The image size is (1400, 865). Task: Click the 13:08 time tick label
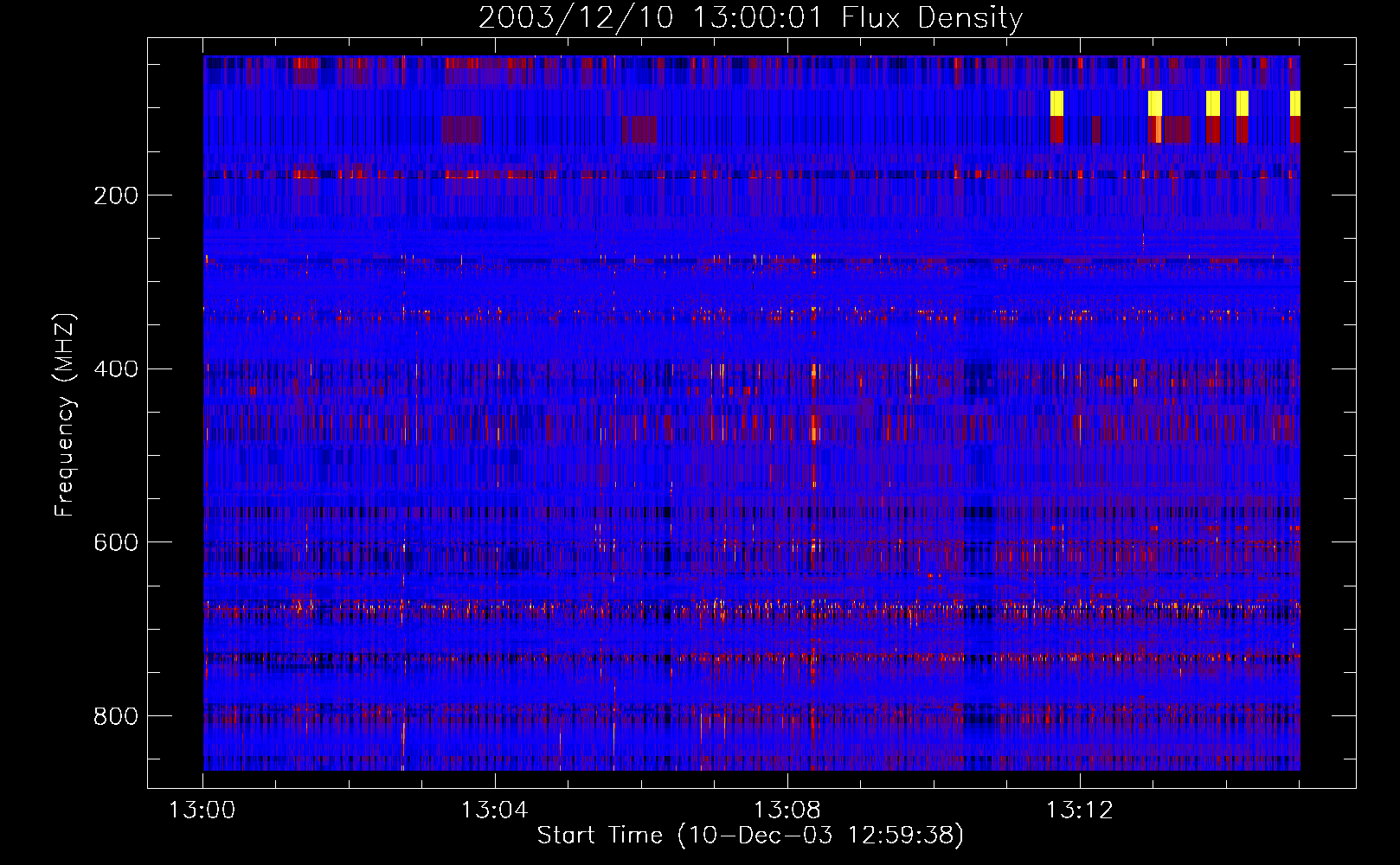point(787,811)
